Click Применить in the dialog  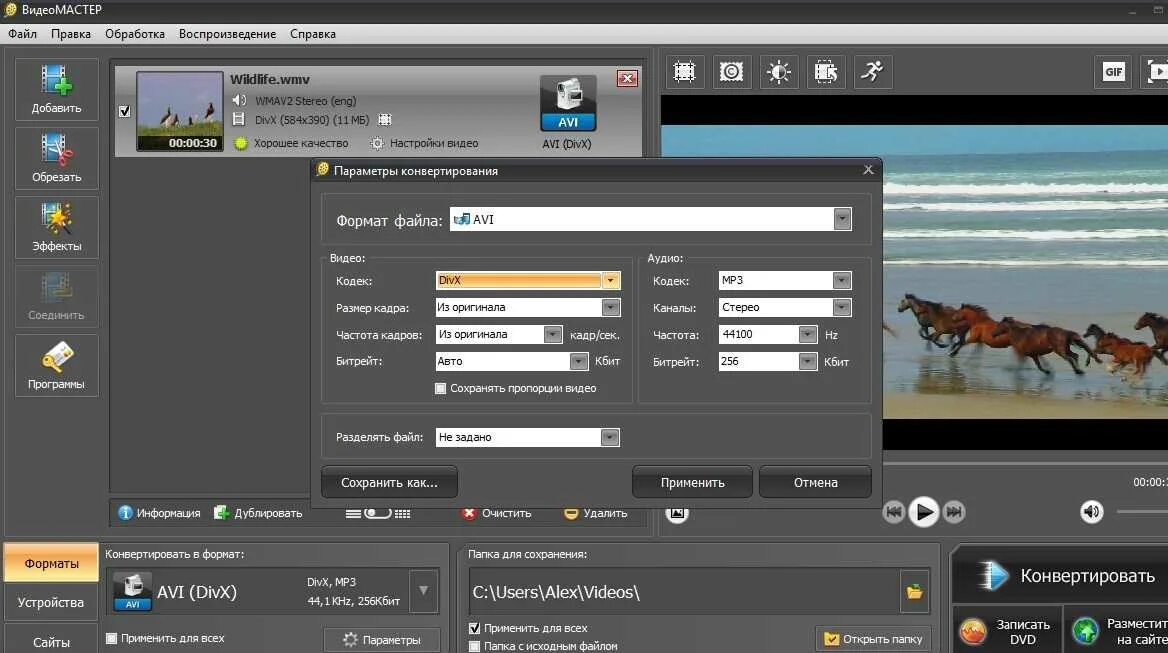[x=692, y=482]
